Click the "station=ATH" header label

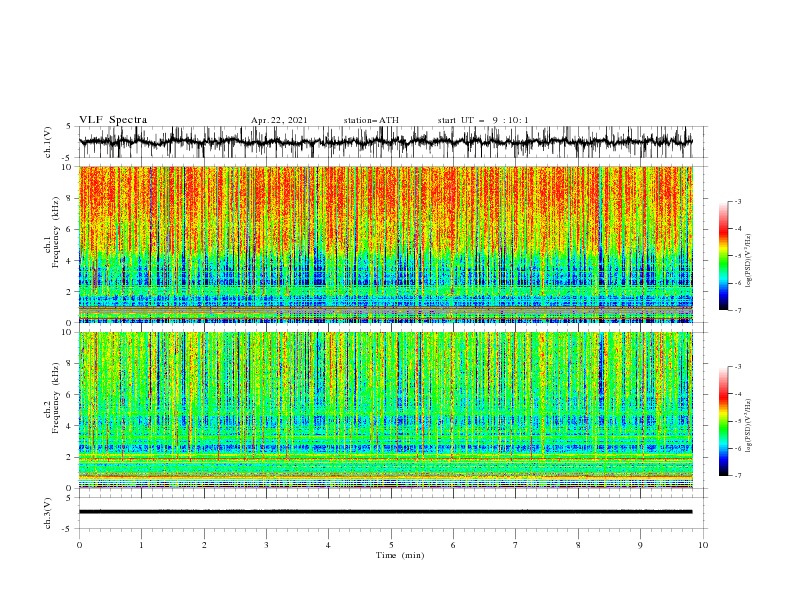371,120
